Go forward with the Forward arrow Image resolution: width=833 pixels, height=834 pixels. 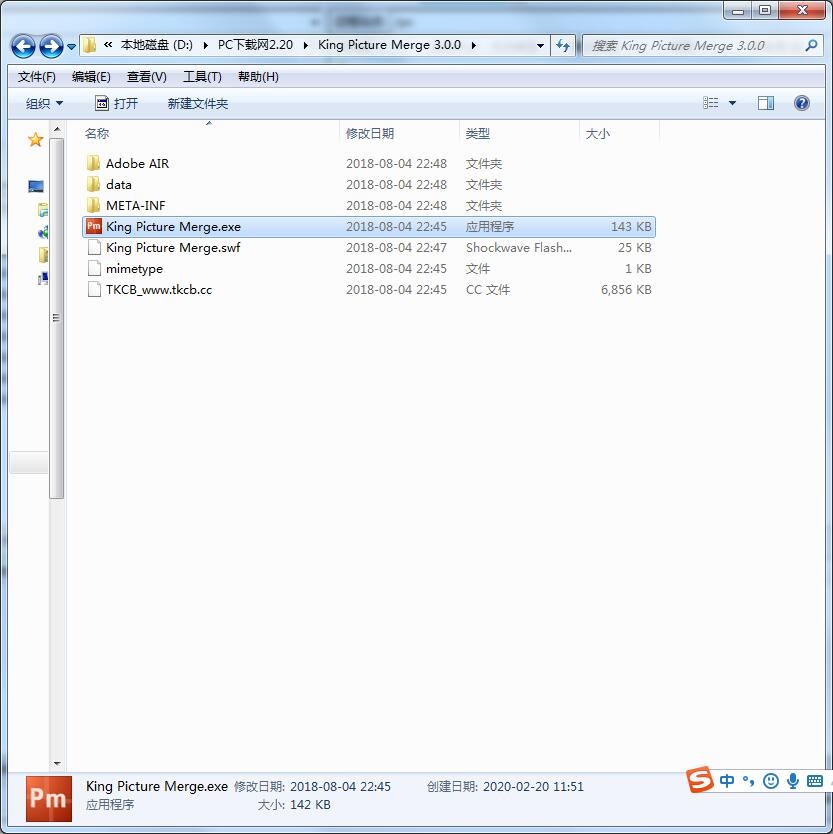click(x=51, y=46)
